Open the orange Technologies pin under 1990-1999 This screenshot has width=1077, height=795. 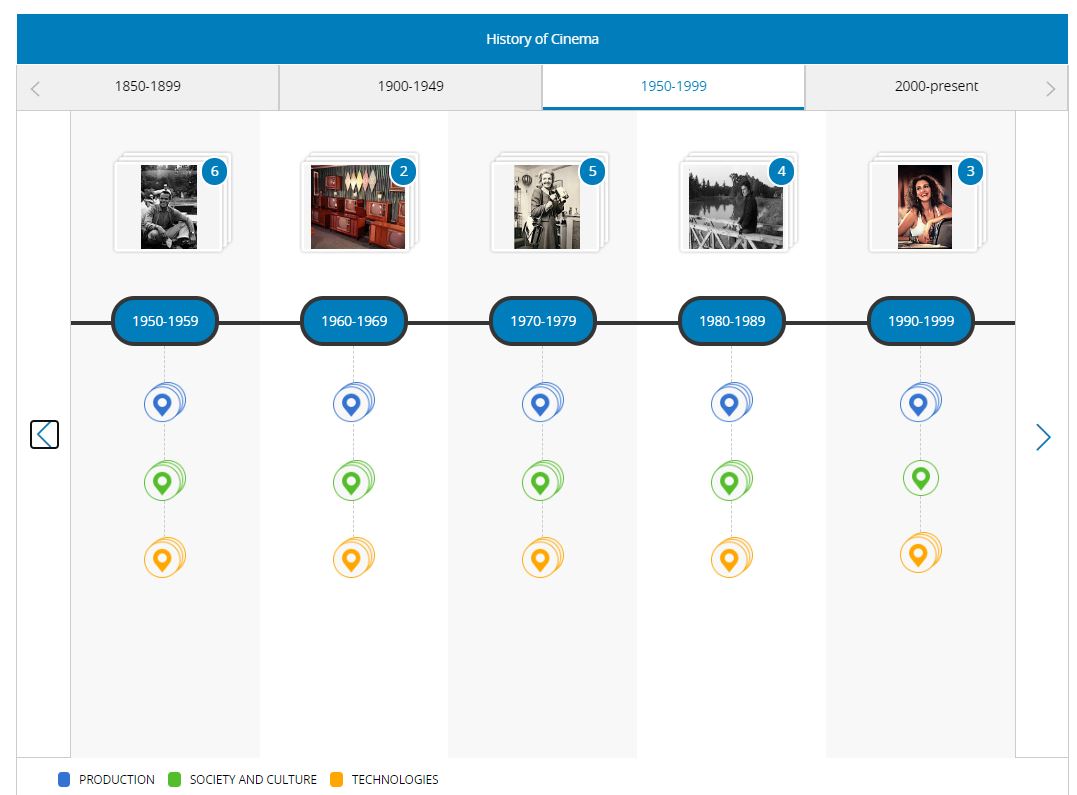point(920,553)
